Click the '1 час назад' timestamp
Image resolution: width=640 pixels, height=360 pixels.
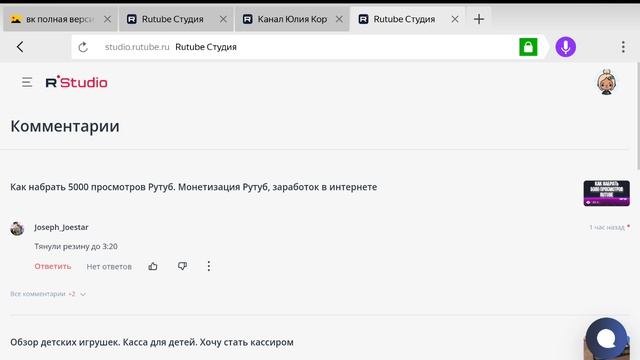coord(607,227)
